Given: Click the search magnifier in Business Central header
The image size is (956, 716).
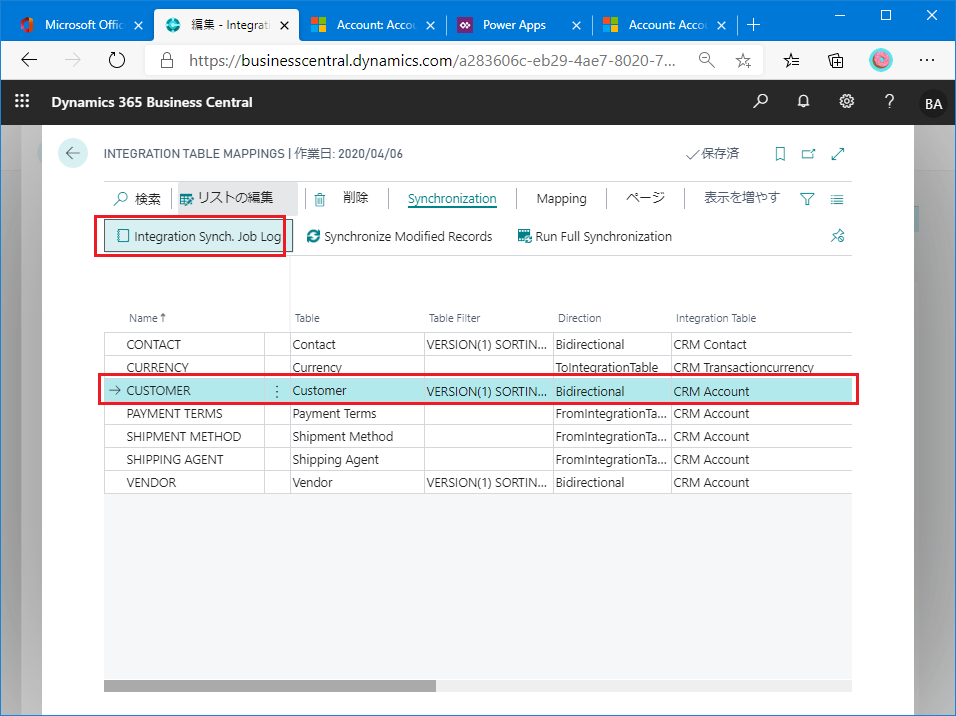Looking at the screenshot, I should [760, 101].
